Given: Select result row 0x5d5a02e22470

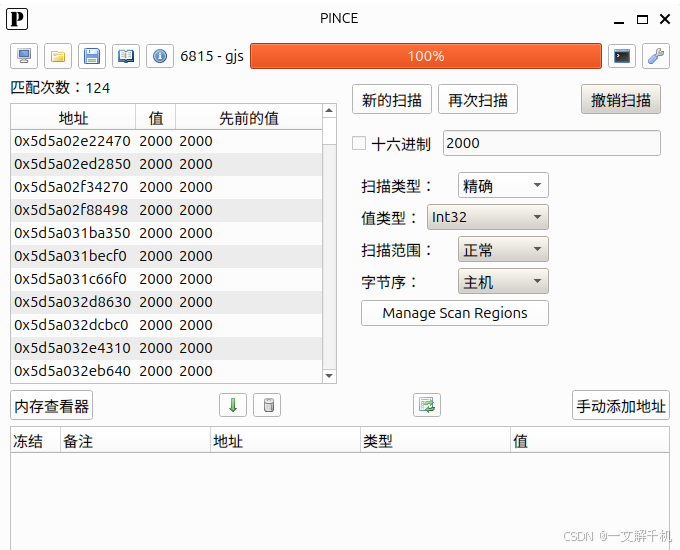Looking at the screenshot, I should point(167,141).
